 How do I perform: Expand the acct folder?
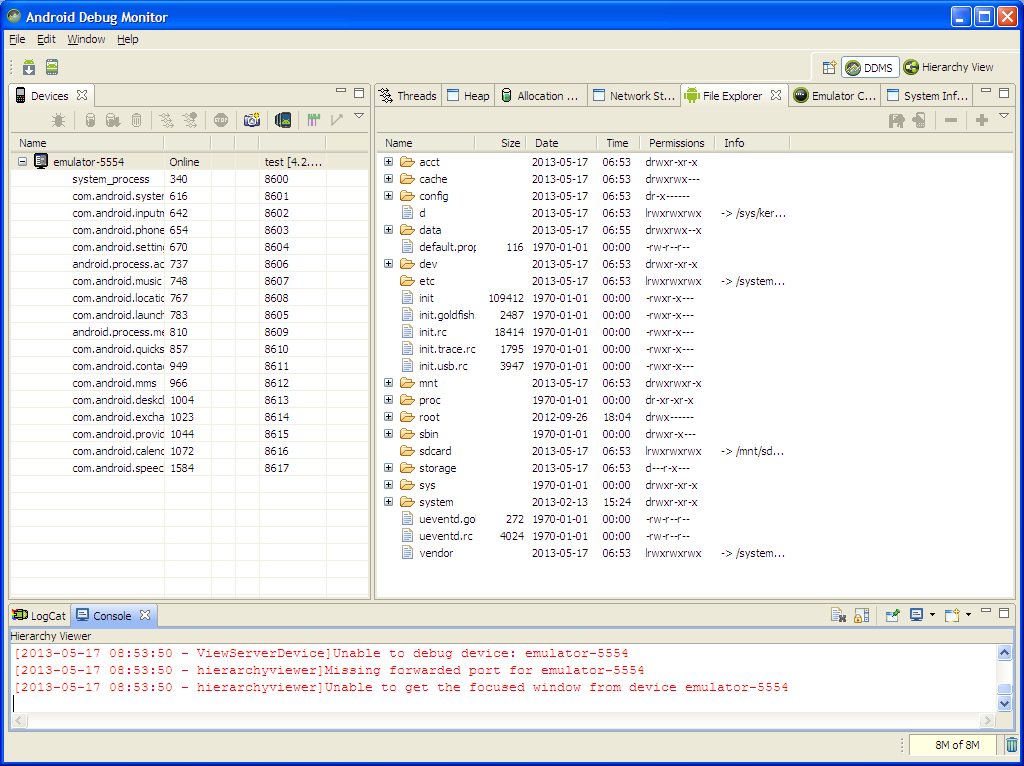coord(389,161)
